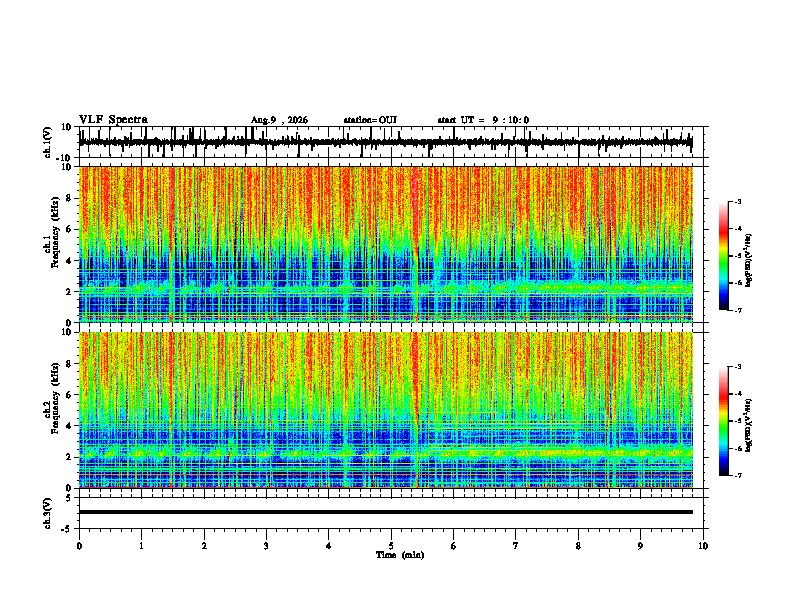Click inside the ch.1 spectrogram plot

coord(385,244)
